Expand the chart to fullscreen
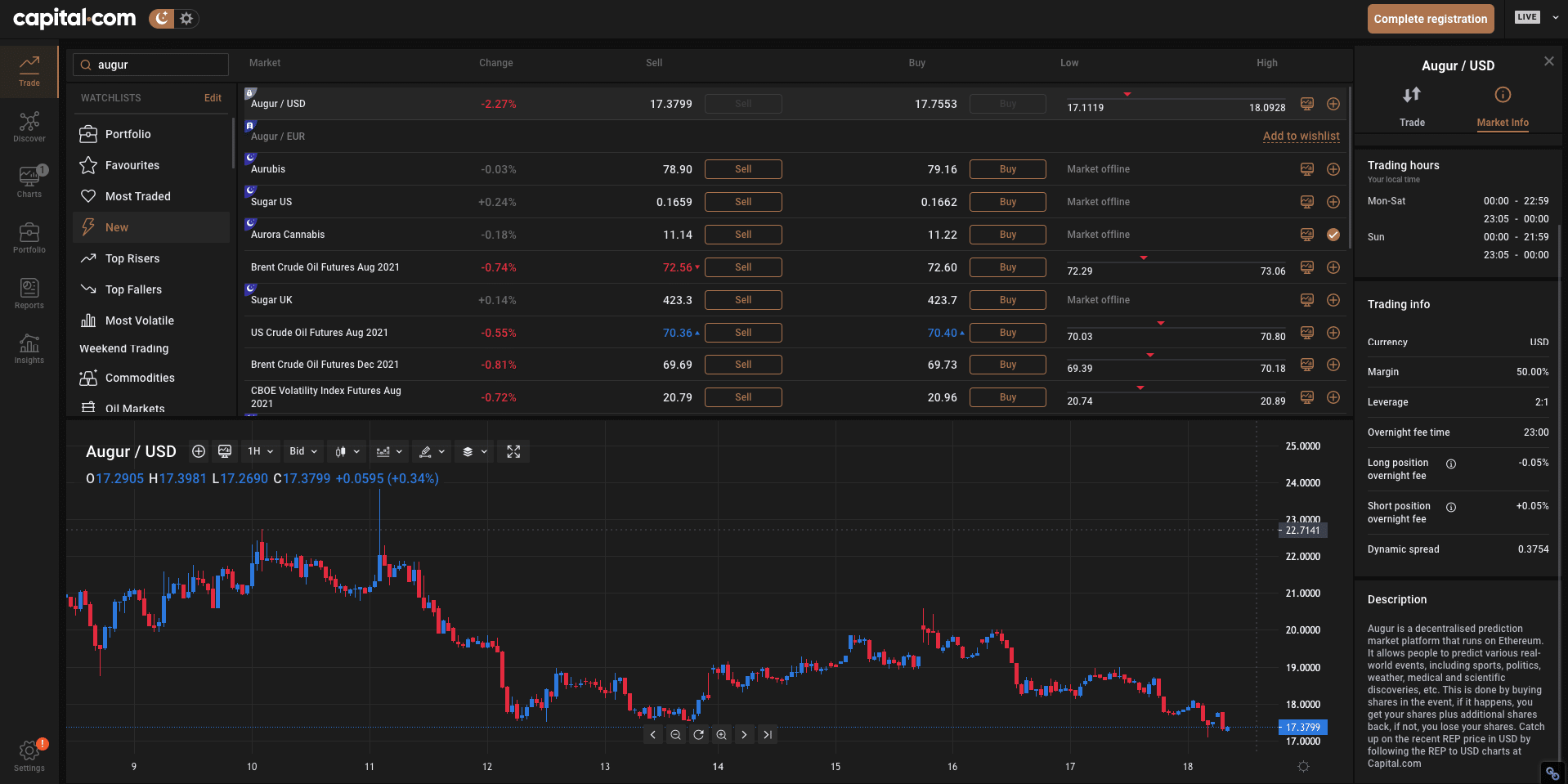The height and width of the screenshot is (784, 1568). coord(513,451)
